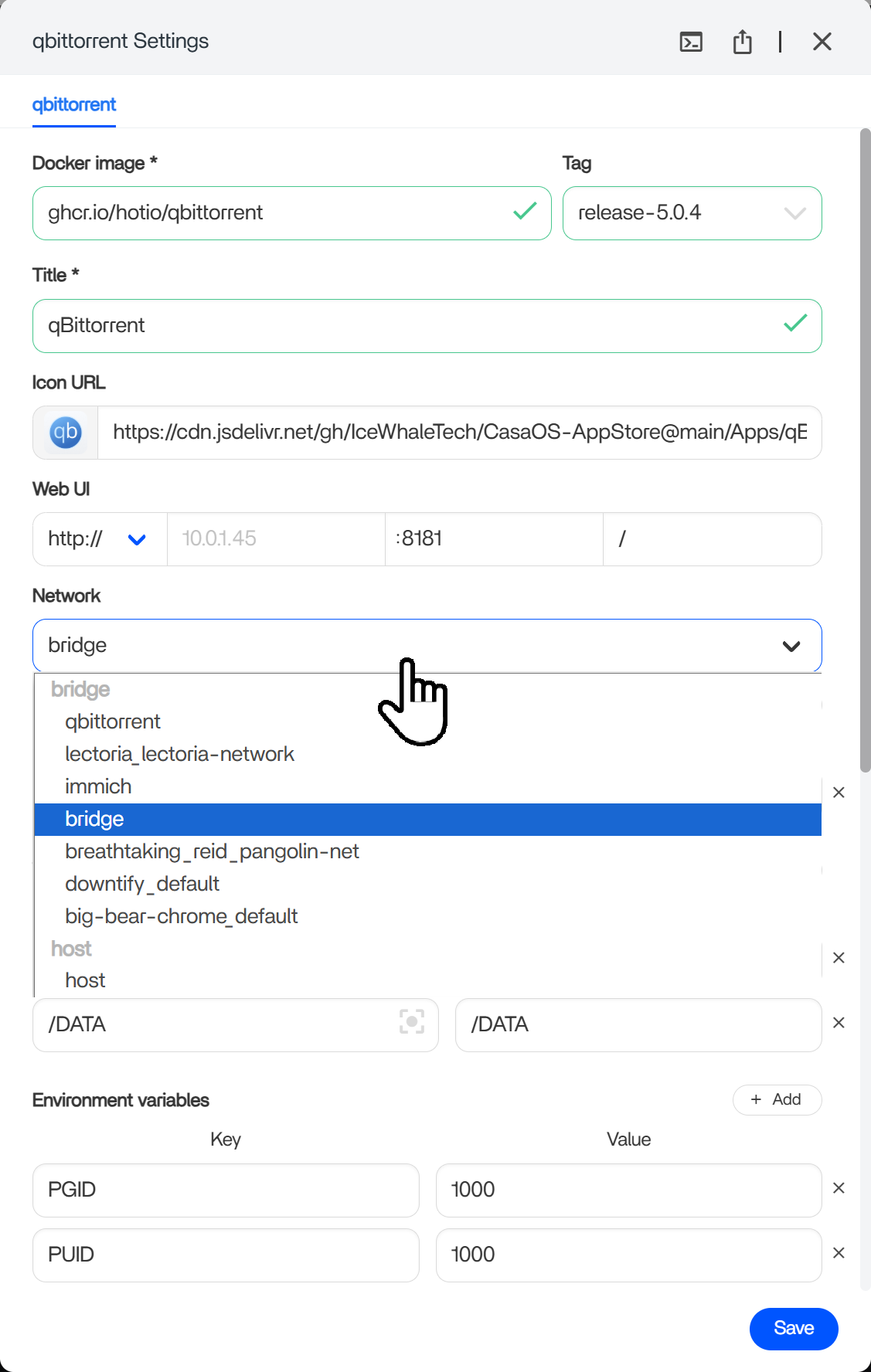Screen dimensions: 871x1372
Task: Click the folder picker icon in /DATA field
Action: coord(411,1021)
